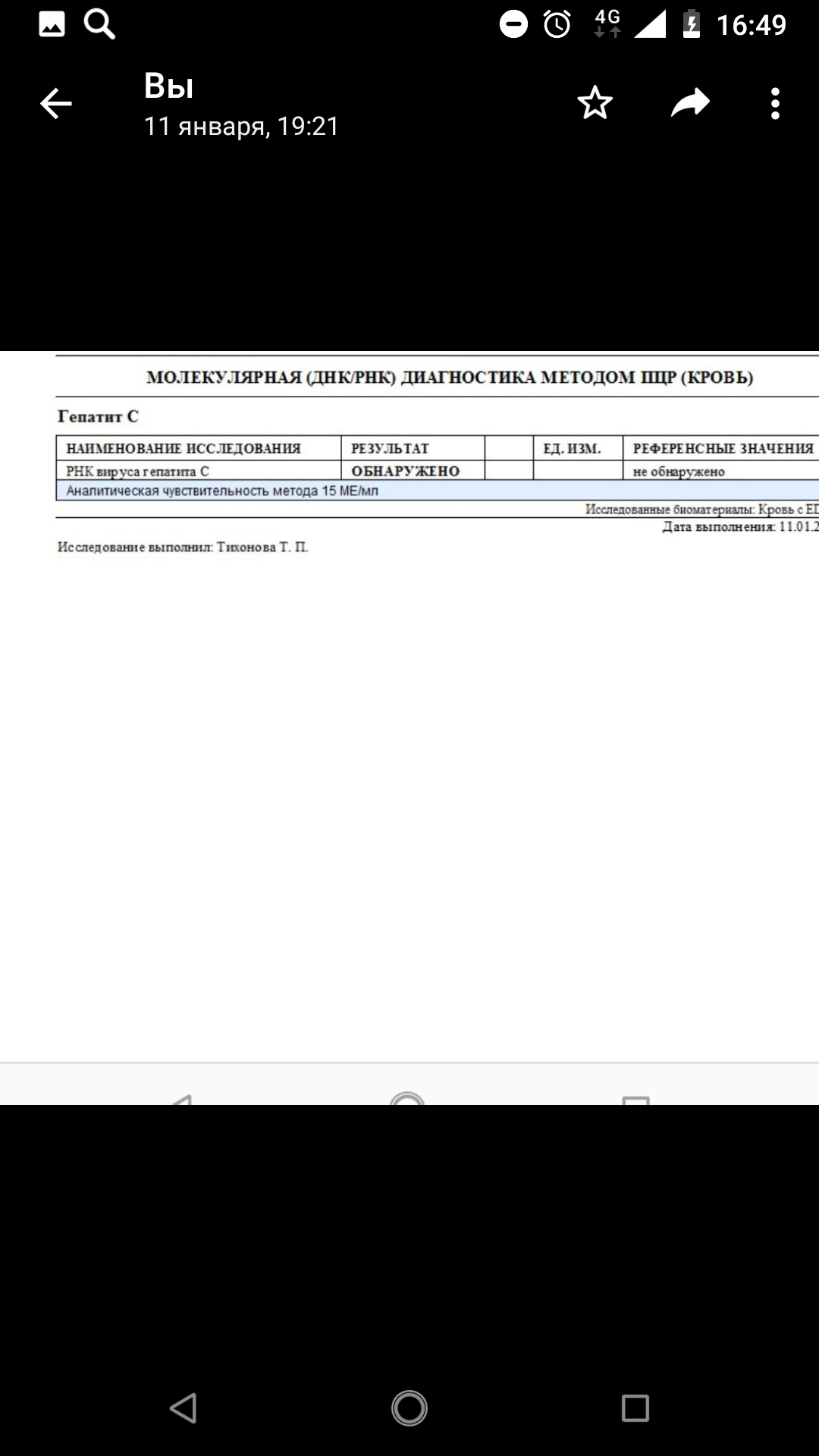819x1456 pixels.
Task: Tap the sender name "Вы"
Action: pyautogui.click(x=168, y=86)
